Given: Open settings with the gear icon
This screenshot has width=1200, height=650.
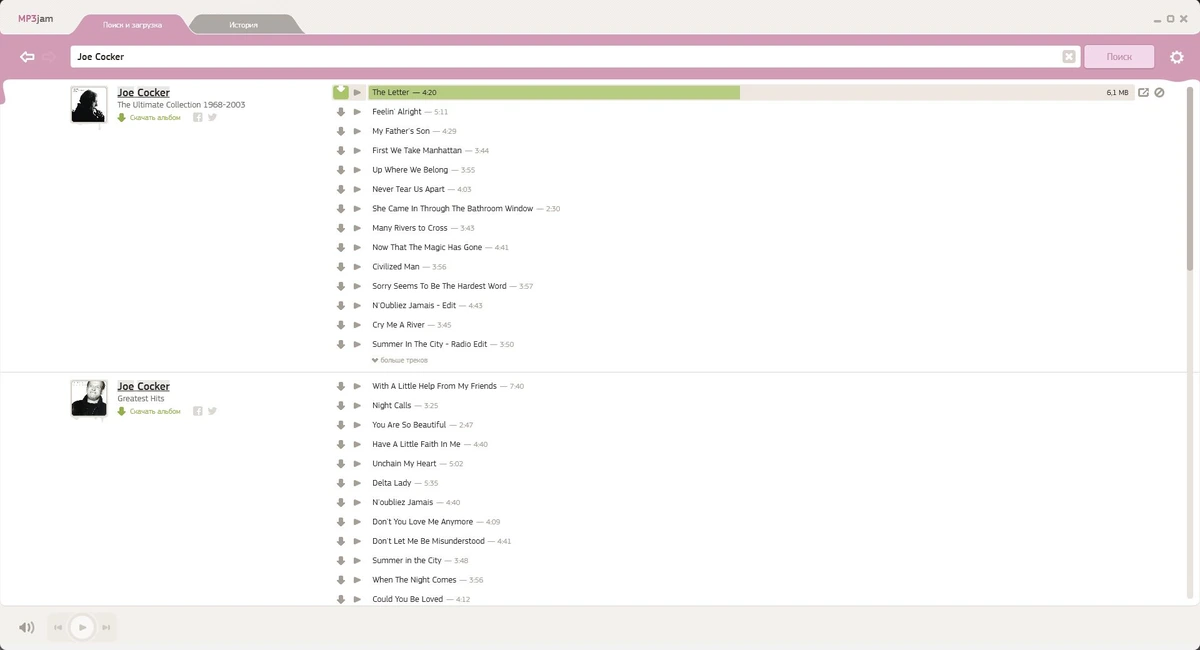Looking at the screenshot, I should 1177,57.
